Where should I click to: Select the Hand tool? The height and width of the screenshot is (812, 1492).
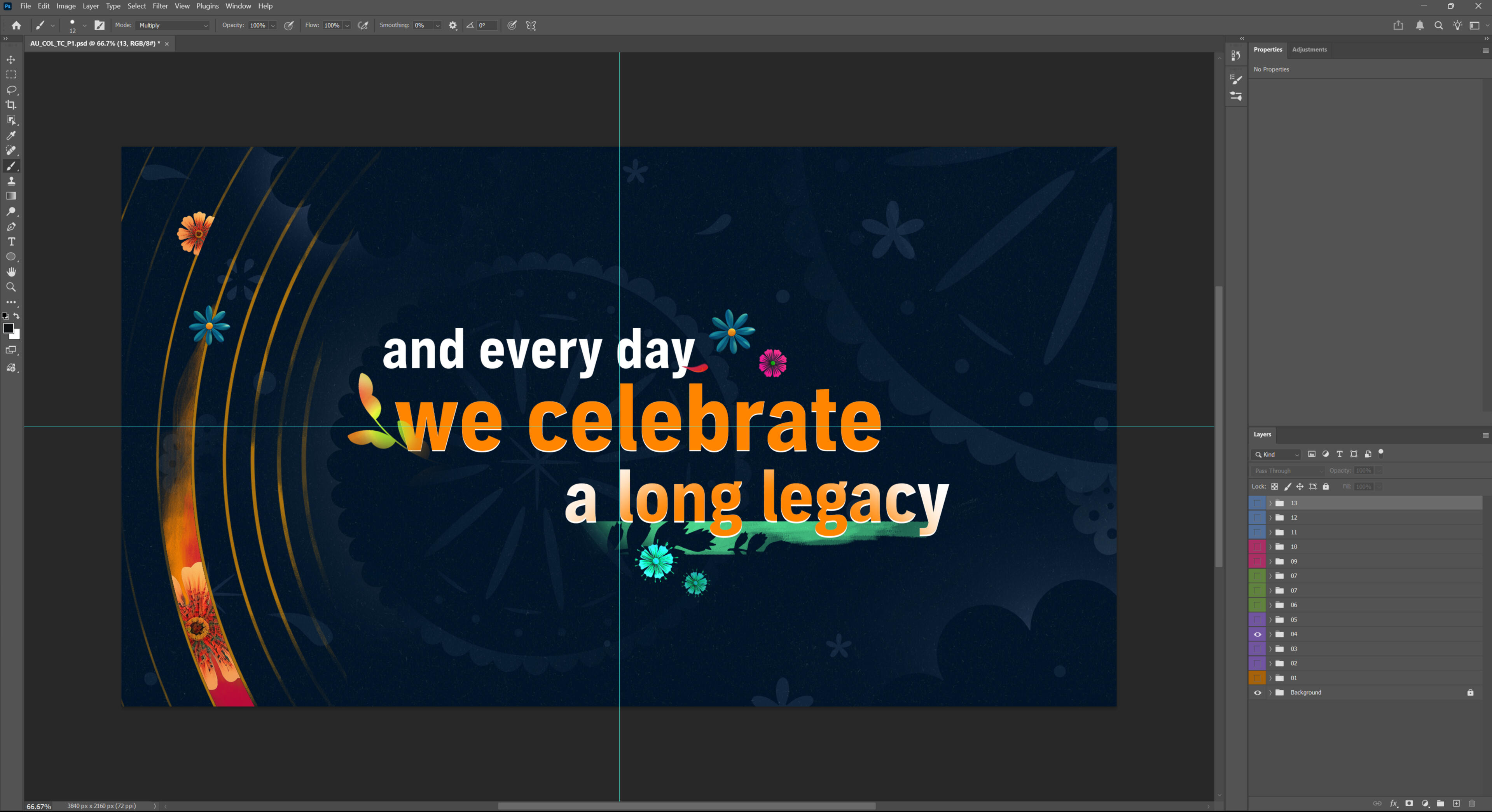pos(11,272)
